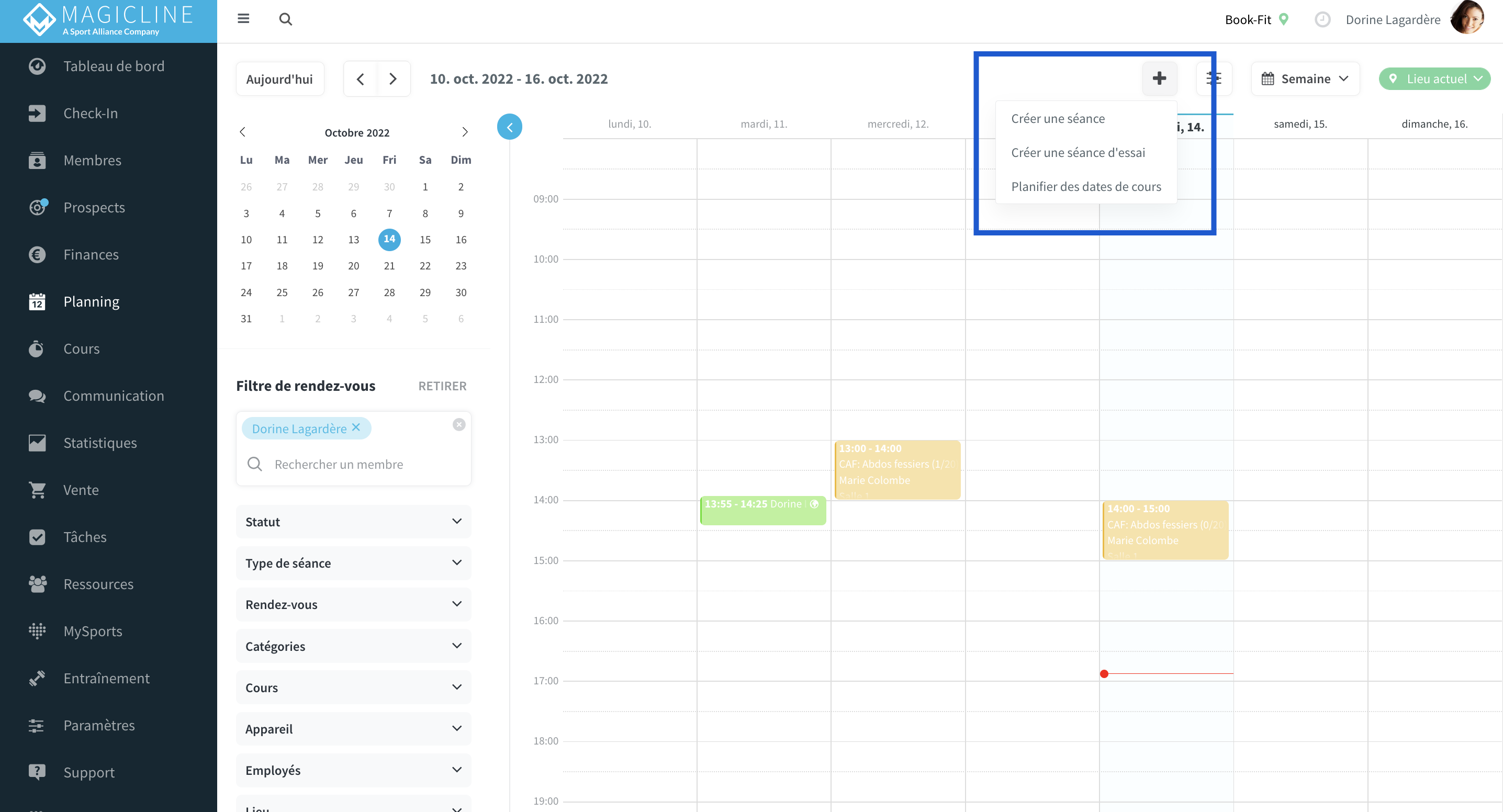
Task: Expand the Catégories filter
Action: 354,646
